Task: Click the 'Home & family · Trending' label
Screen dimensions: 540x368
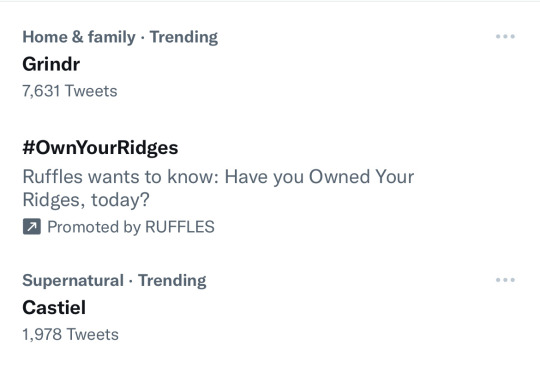Action: click(120, 37)
